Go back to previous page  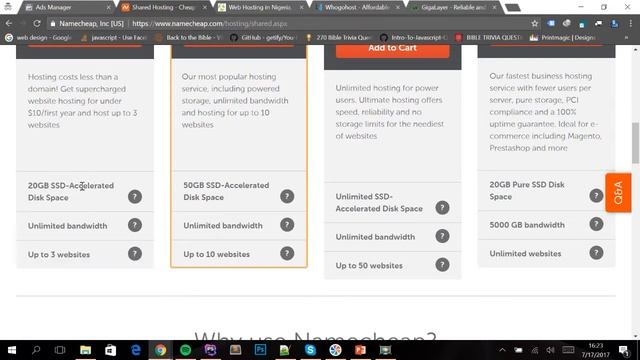tap(9, 24)
